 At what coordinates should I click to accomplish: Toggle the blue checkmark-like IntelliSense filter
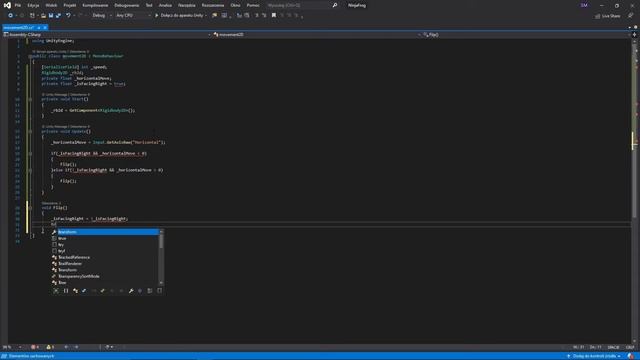click(84, 291)
